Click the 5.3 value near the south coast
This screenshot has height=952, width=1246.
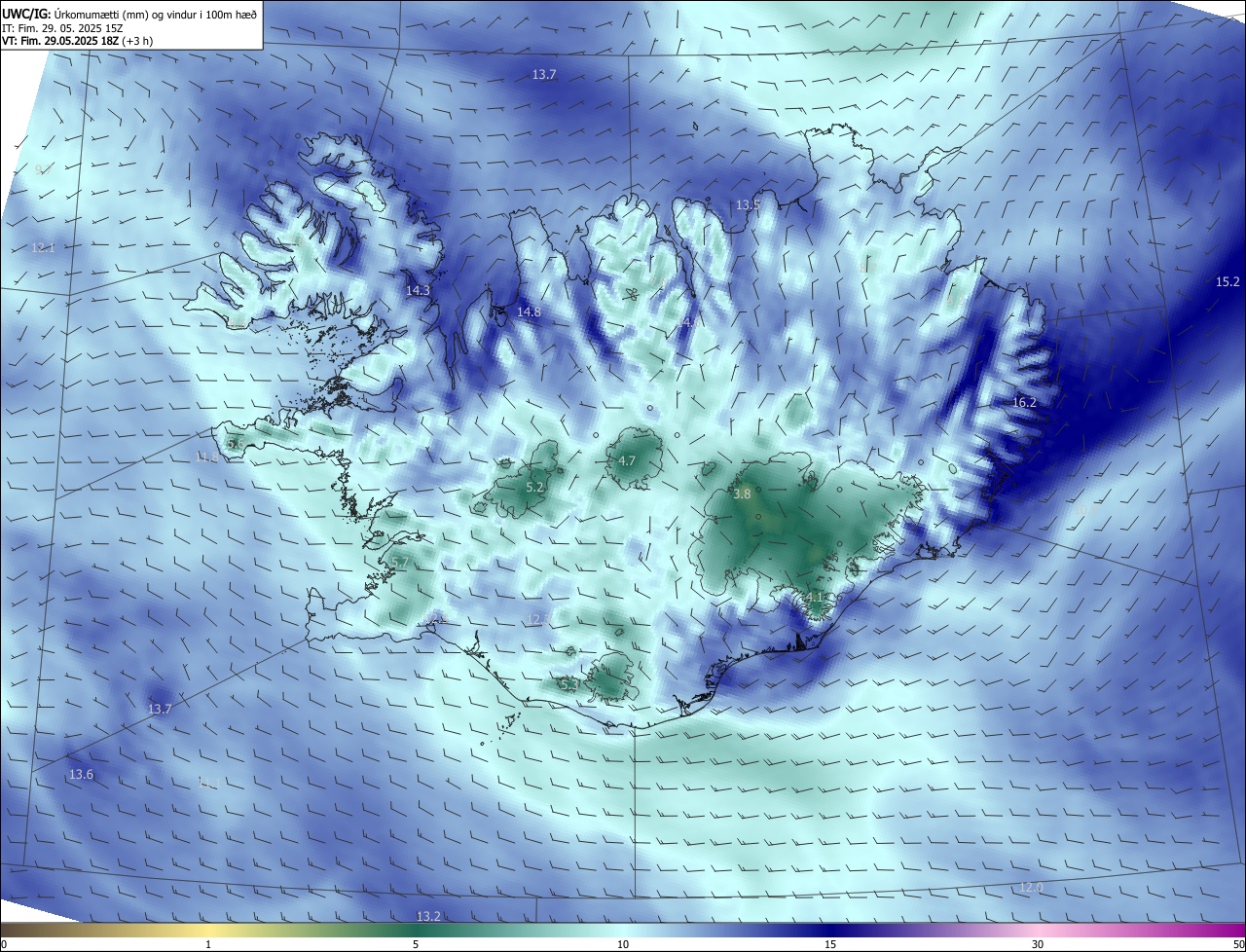pyautogui.click(x=570, y=685)
